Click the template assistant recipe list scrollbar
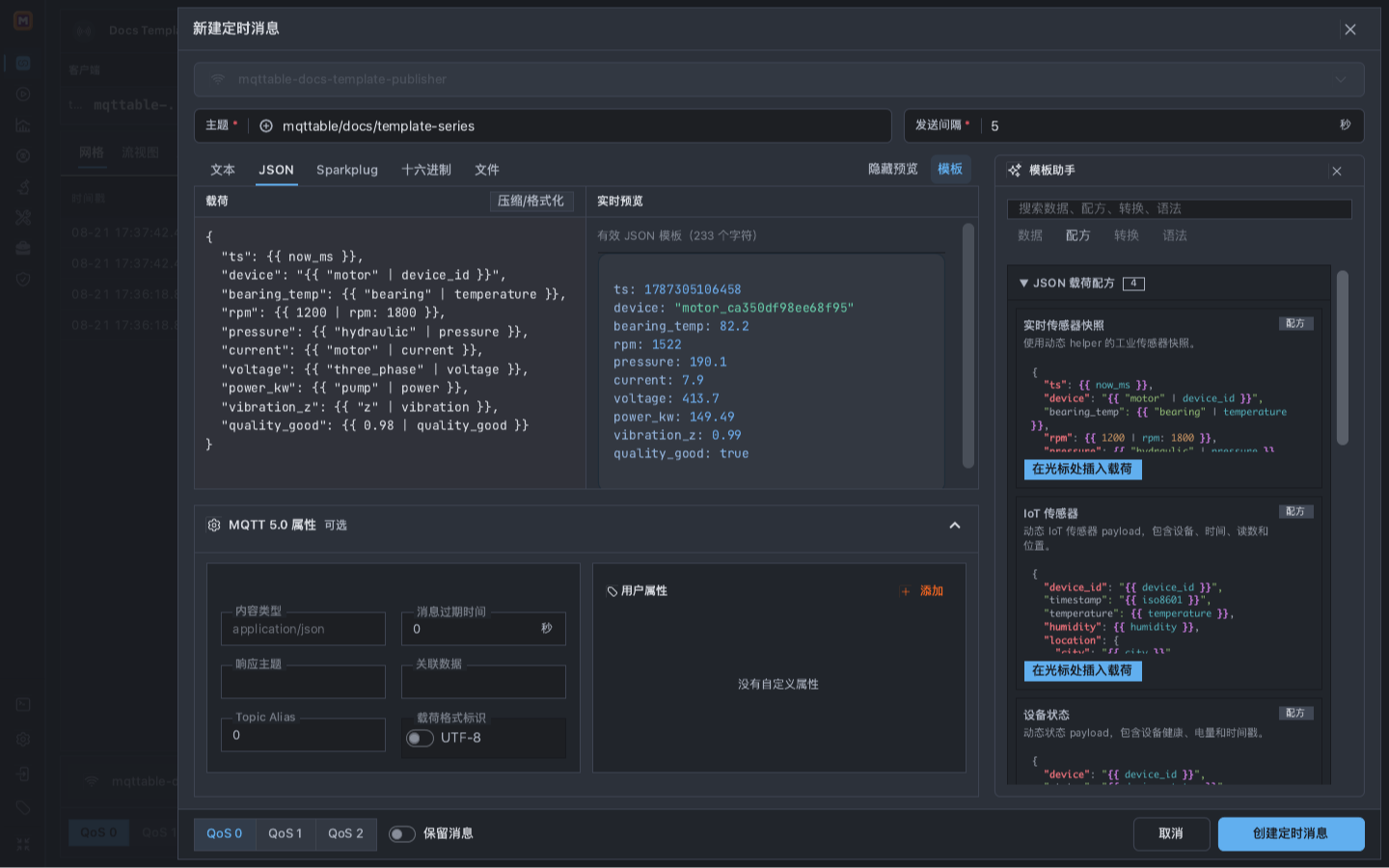Viewport: 1389px width, 868px height. (x=1342, y=359)
